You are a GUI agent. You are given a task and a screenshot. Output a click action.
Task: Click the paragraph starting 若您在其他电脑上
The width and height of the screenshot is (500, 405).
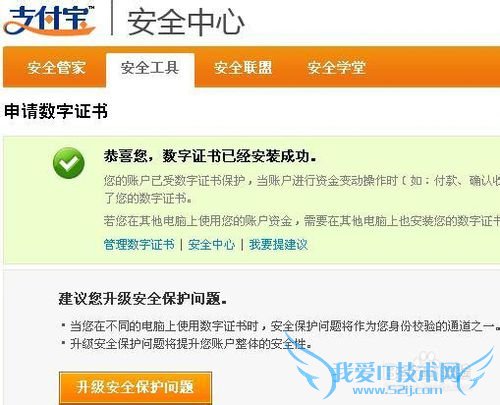point(302,221)
